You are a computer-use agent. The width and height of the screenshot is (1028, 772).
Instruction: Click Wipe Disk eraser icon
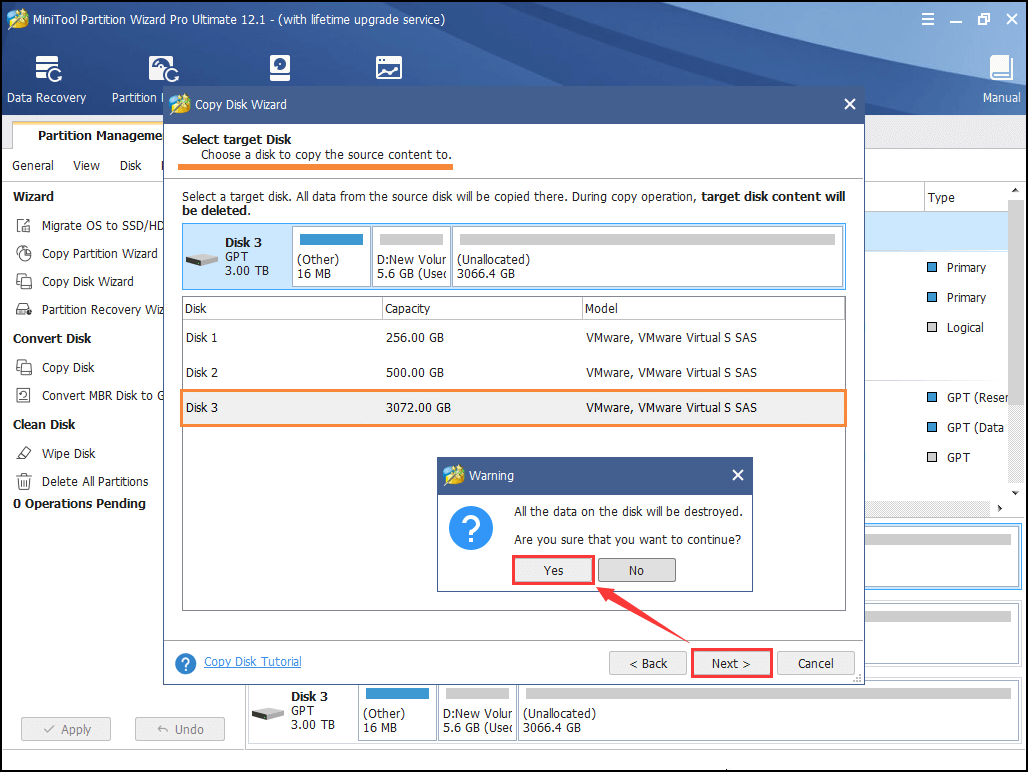point(24,453)
